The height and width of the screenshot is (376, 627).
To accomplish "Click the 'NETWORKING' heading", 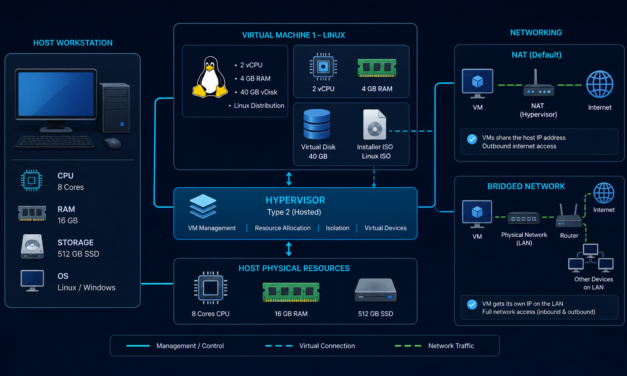I will click(x=536, y=33).
